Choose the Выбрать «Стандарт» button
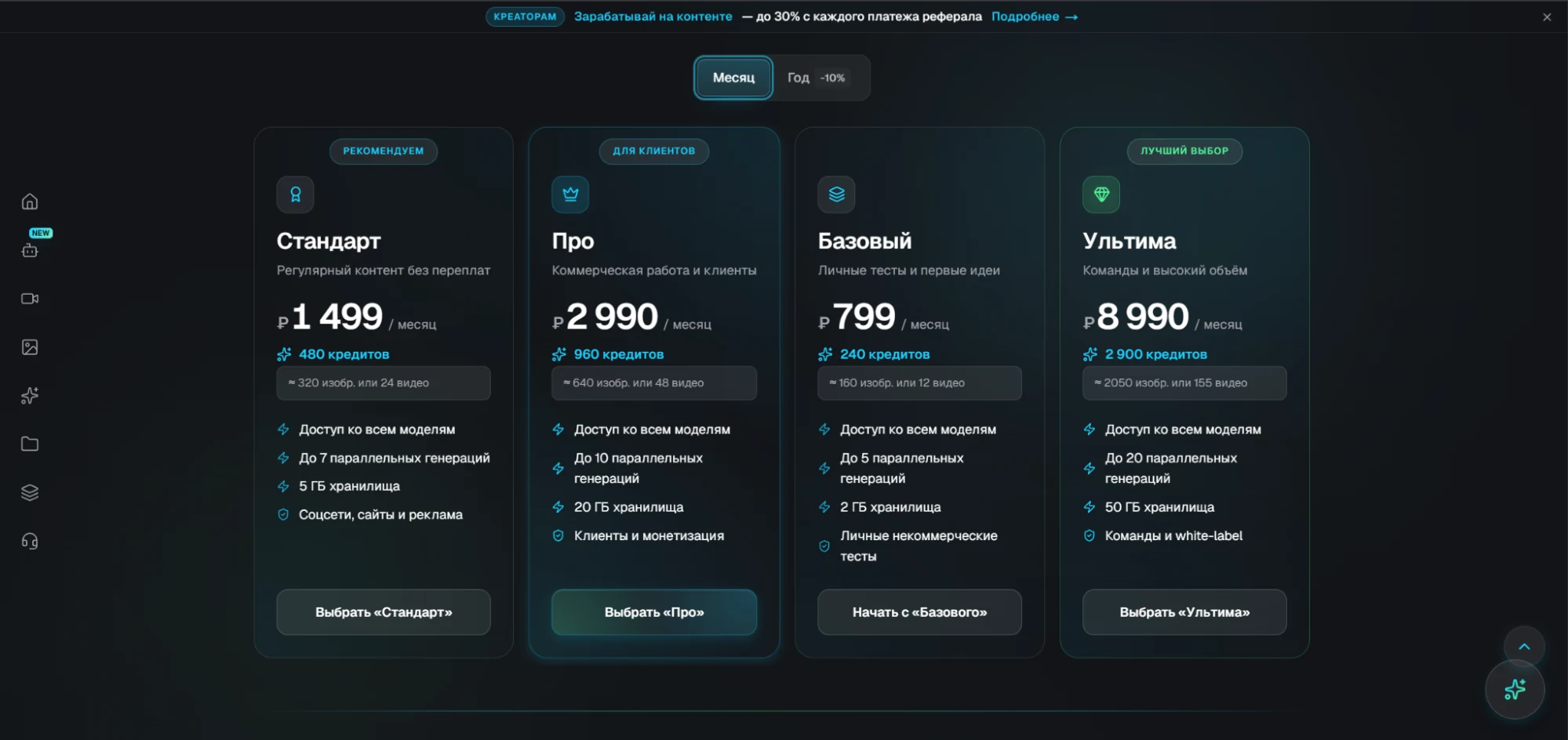Screen dimensions: 1568x740 384,612
